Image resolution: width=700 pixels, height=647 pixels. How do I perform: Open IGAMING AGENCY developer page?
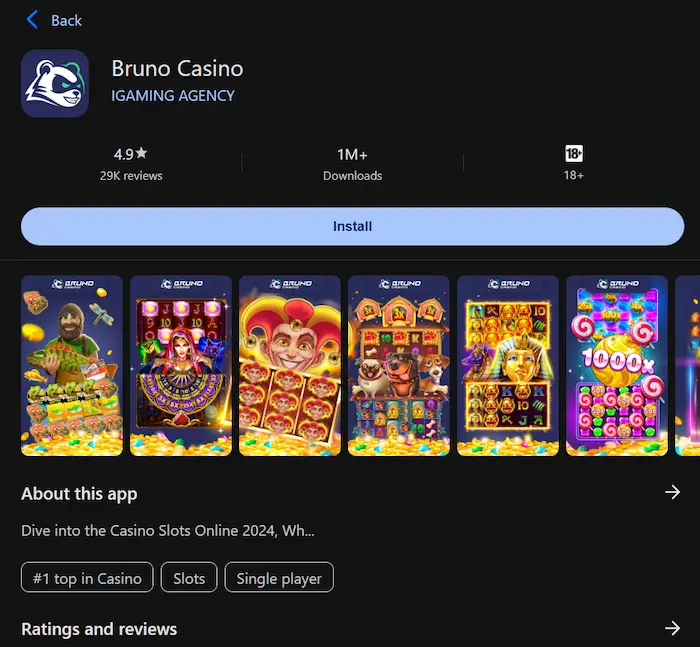click(x=173, y=96)
